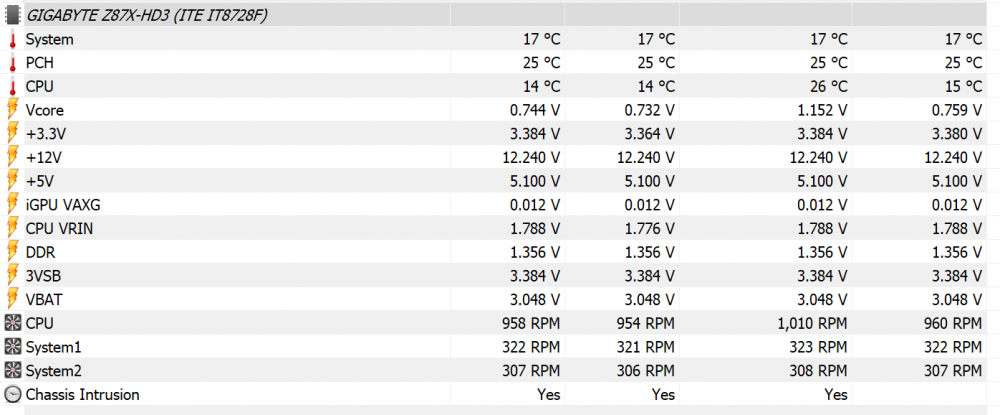The height and width of the screenshot is (415, 1000).
Task: Select the GIGABYTE Z87X-HD3 (ITE IT8728F) header
Action: pos(146,16)
